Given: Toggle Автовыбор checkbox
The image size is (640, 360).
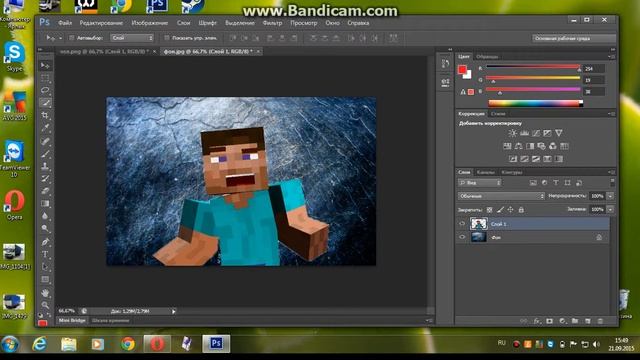Looking at the screenshot, I should [71, 38].
